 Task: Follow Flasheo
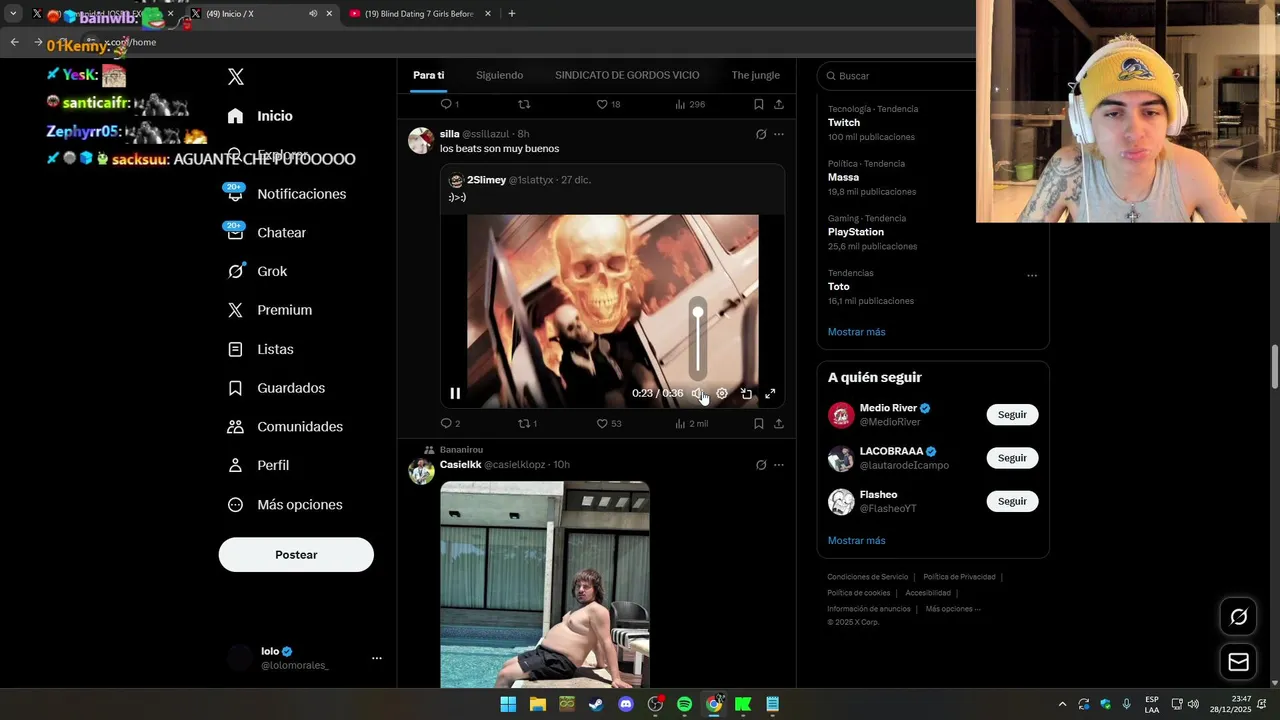tap(1012, 501)
